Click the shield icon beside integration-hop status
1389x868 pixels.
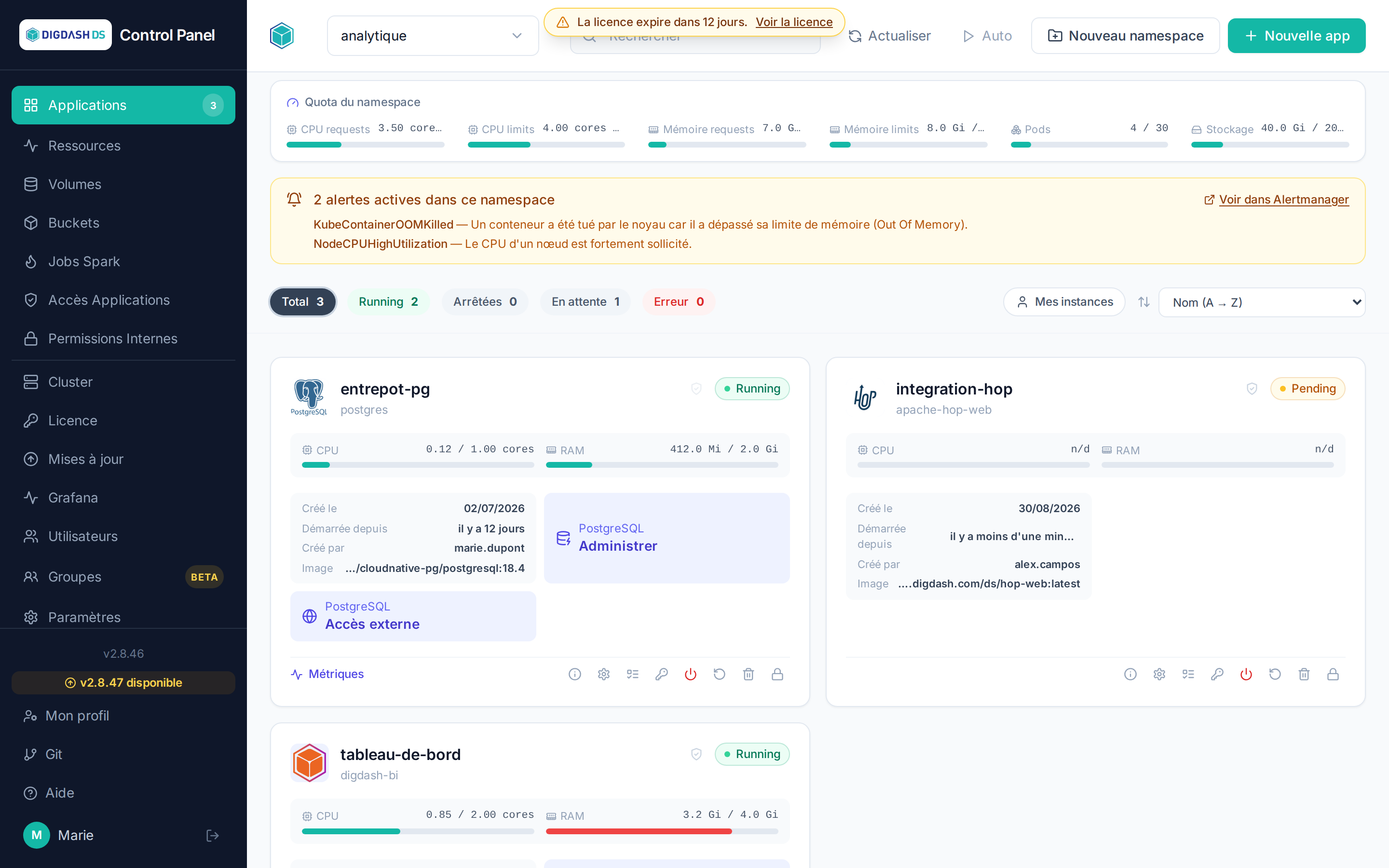coord(1252,389)
